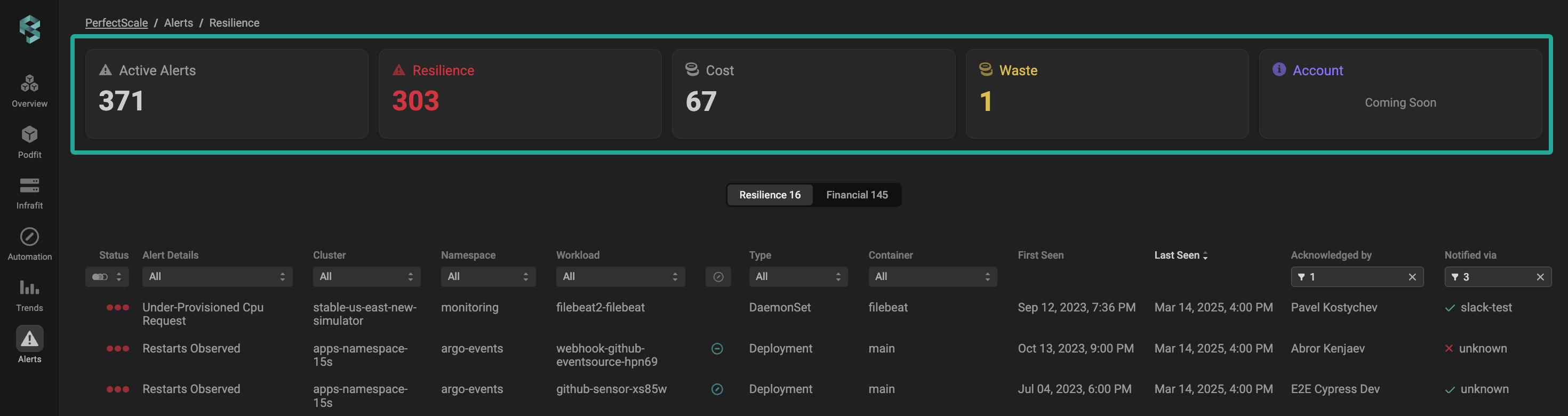Viewport: 1568px width, 416px height.
Task: Click the PerfectScale breadcrumb link
Action: pos(116,22)
